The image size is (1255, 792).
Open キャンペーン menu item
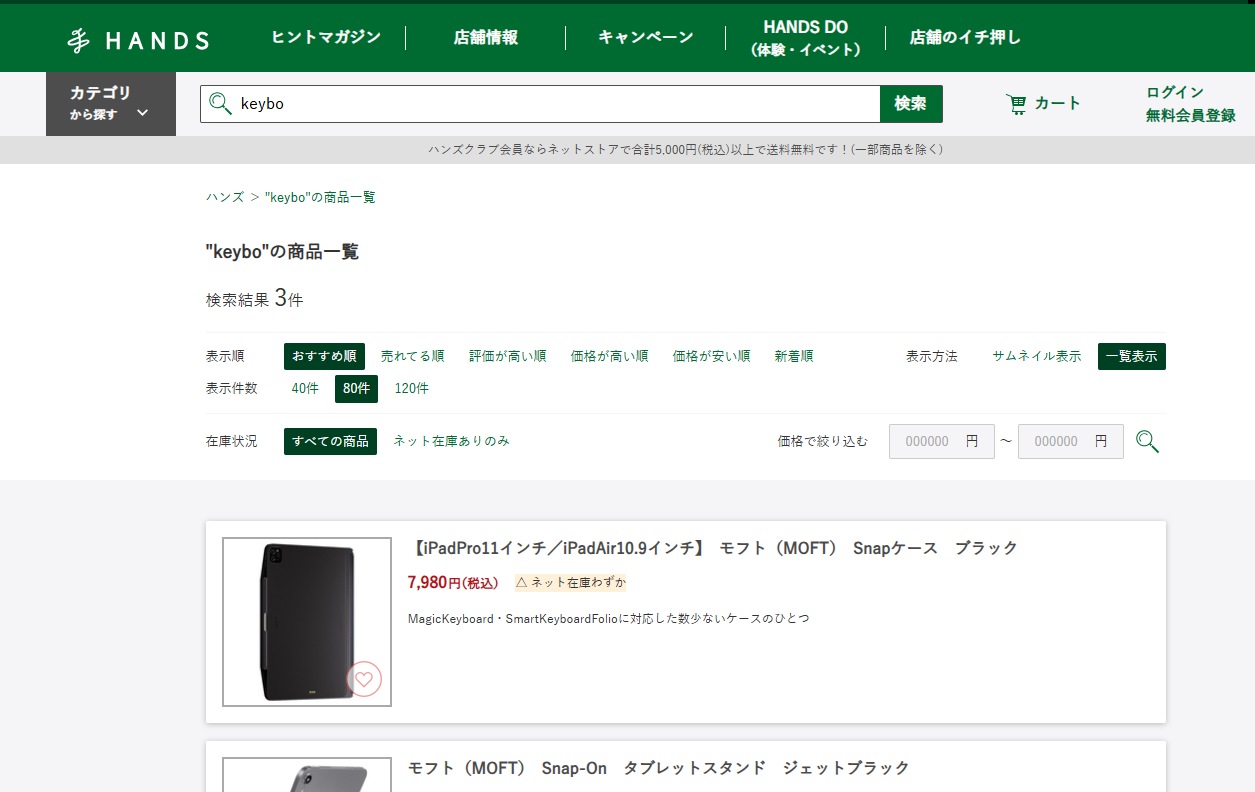pos(646,38)
